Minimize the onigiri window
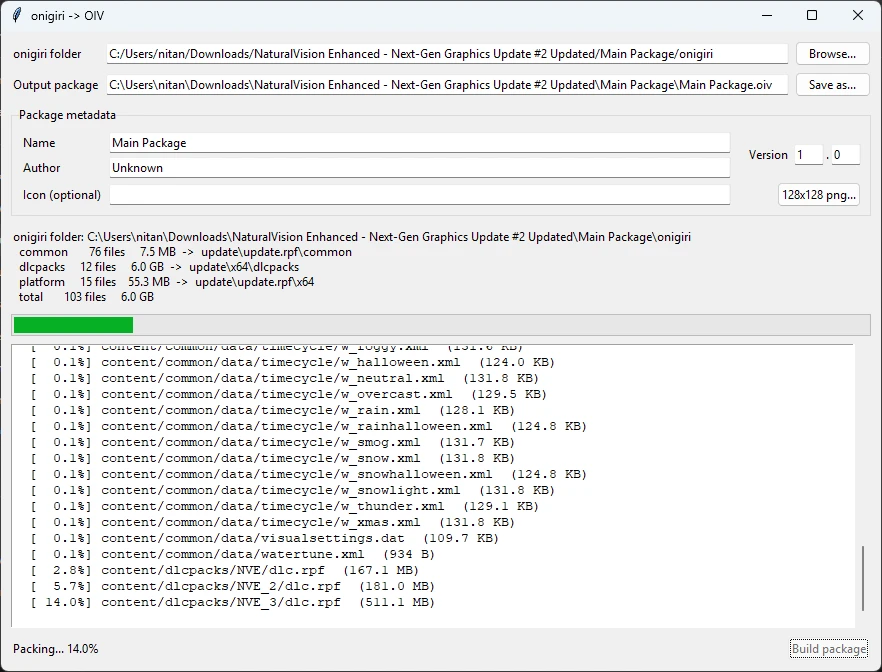The width and height of the screenshot is (882, 672). point(767,15)
